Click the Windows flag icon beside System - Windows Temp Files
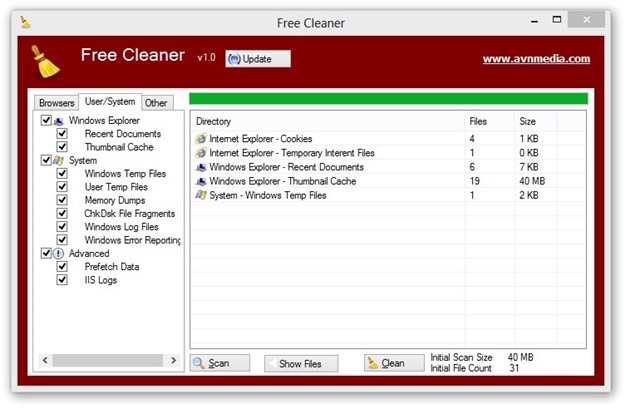This screenshot has width=625, height=408. [x=201, y=195]
